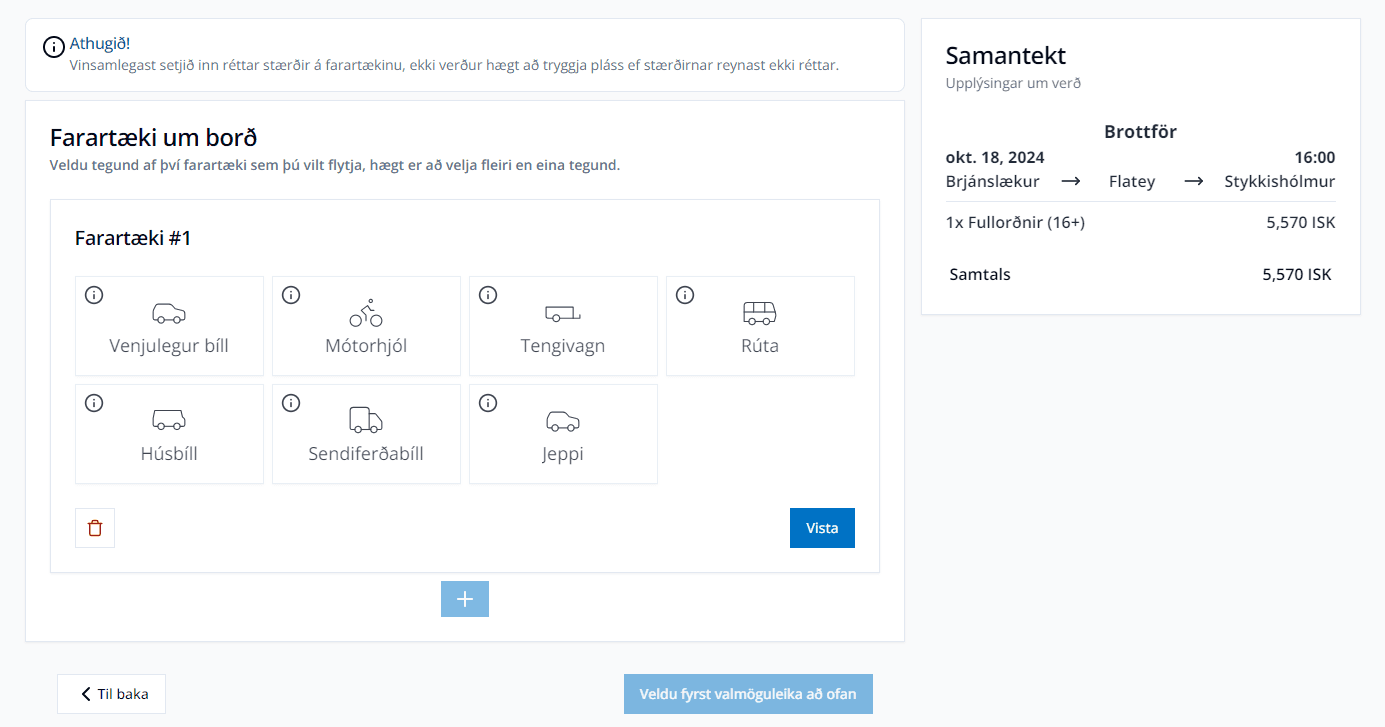Click the Athugið notice info icon

coord(54,47)
